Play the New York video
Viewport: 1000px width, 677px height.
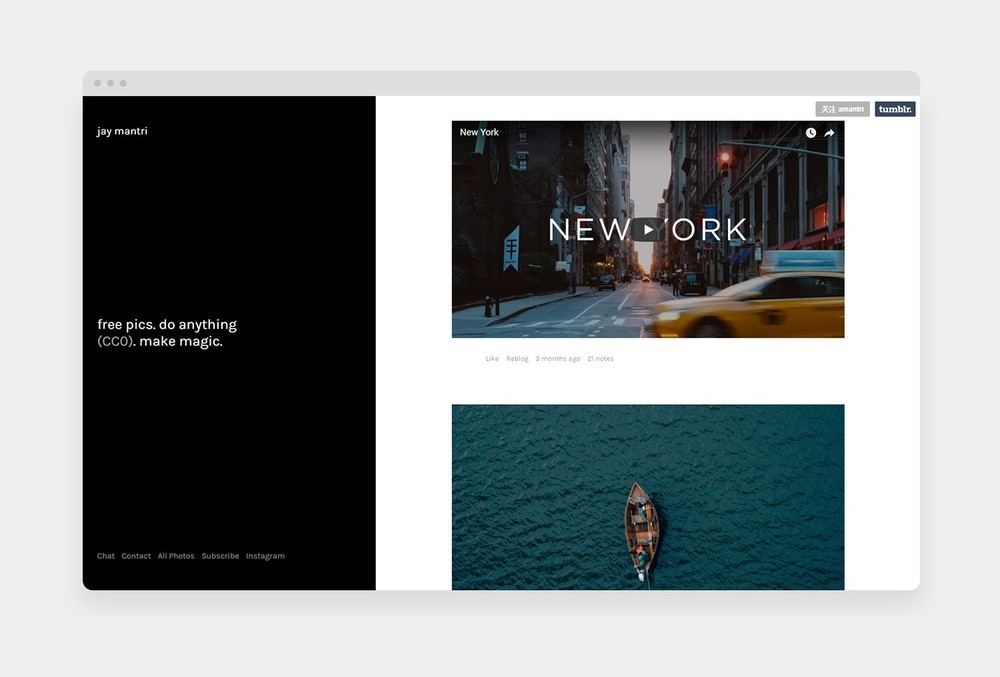648,230
